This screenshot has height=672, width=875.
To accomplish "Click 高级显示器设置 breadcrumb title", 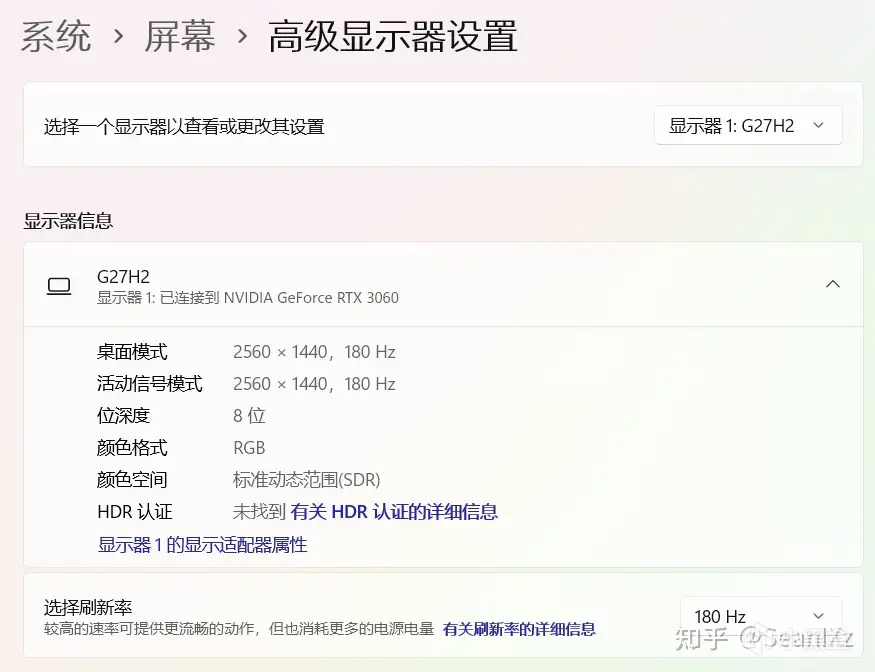I will coord(393,36).
